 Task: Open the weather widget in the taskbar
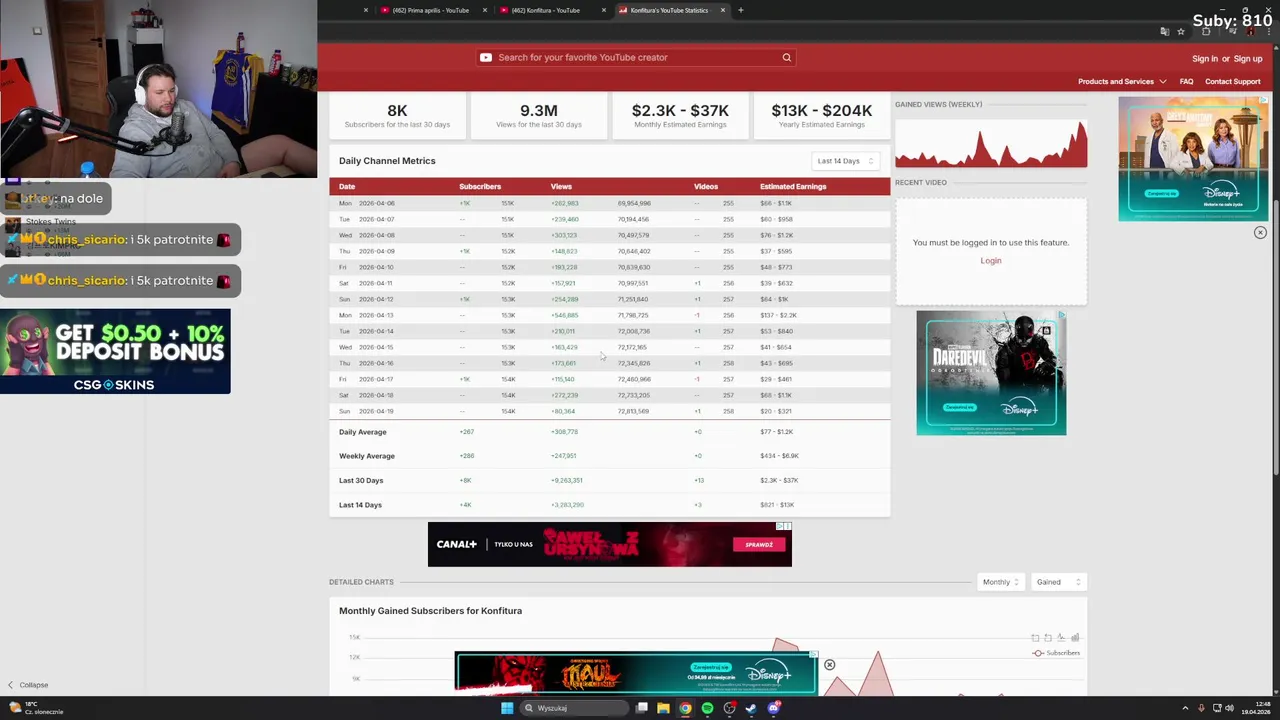[x=36, y=708]
